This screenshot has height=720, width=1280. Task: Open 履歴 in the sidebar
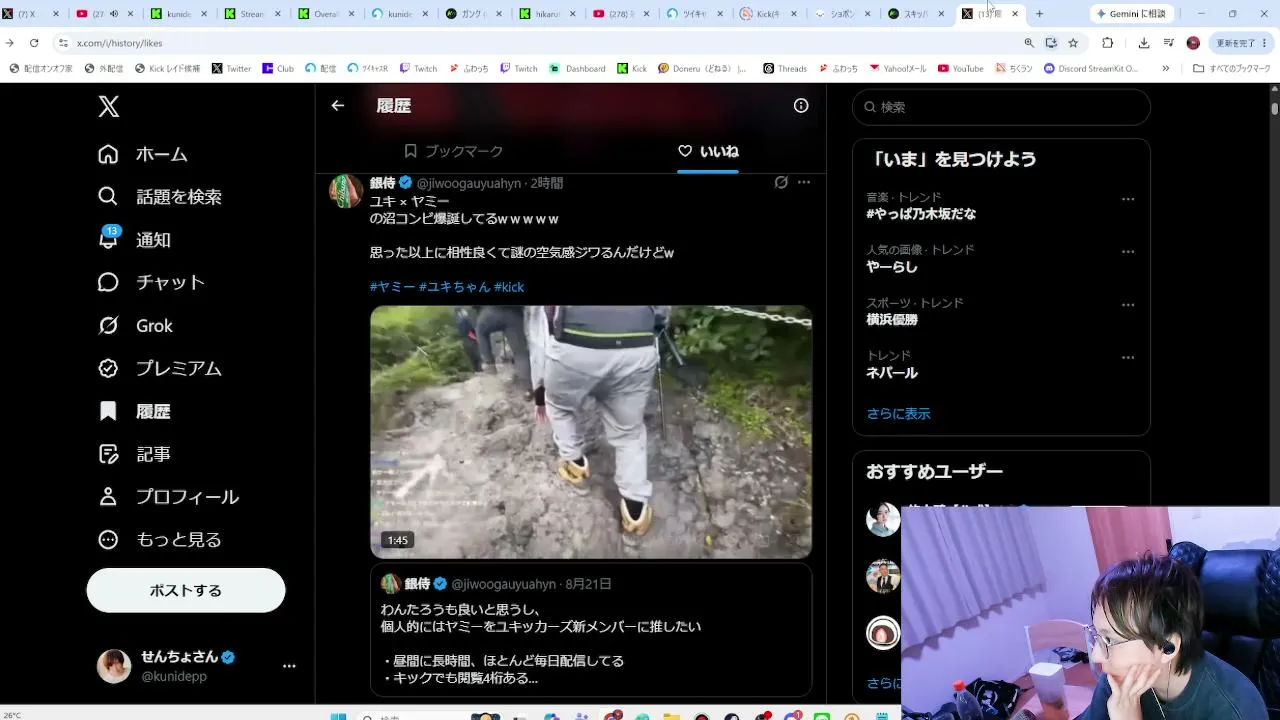click(x=134, y=411)
